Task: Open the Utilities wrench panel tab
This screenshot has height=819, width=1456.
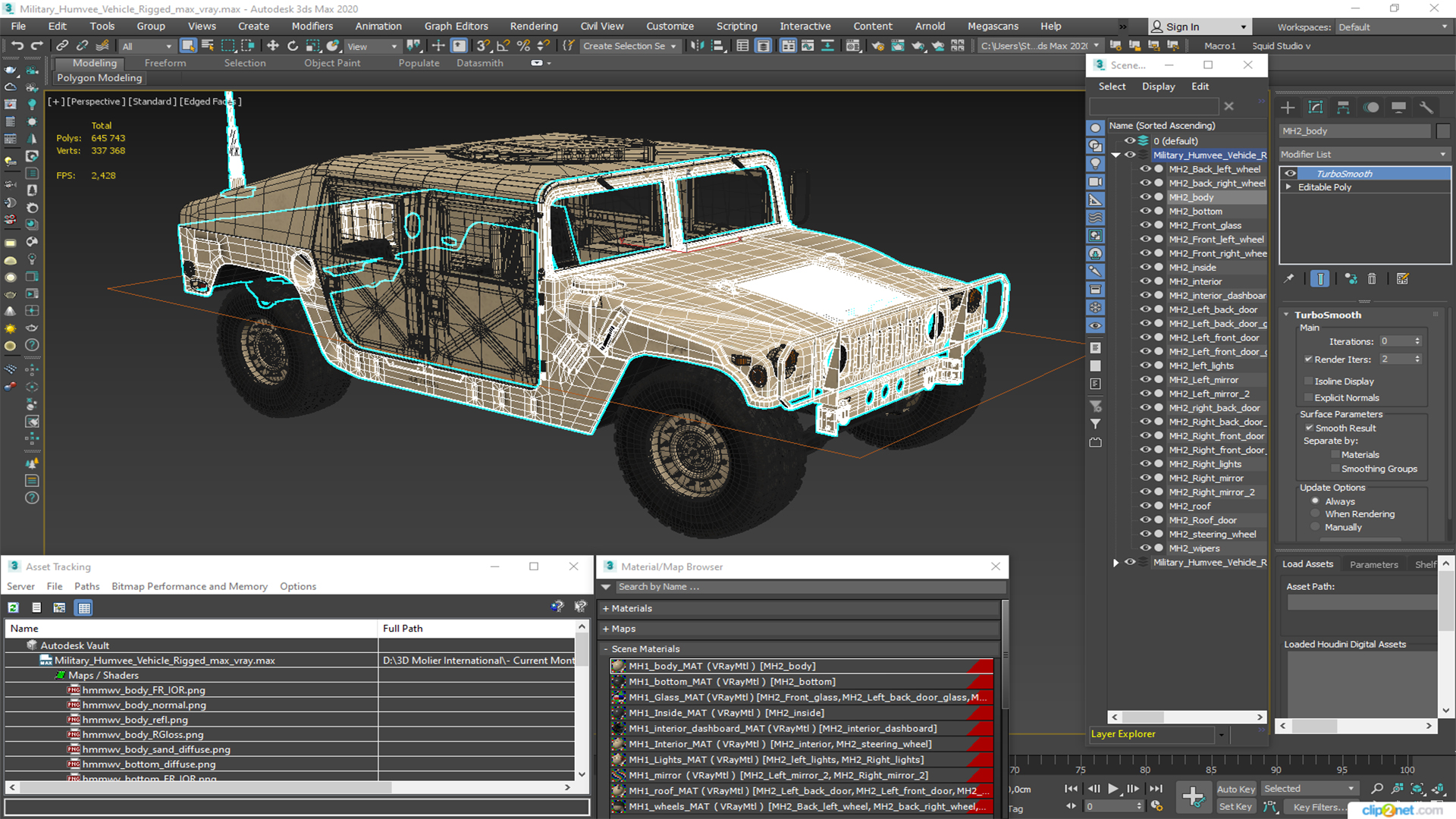Action: 1426,108
